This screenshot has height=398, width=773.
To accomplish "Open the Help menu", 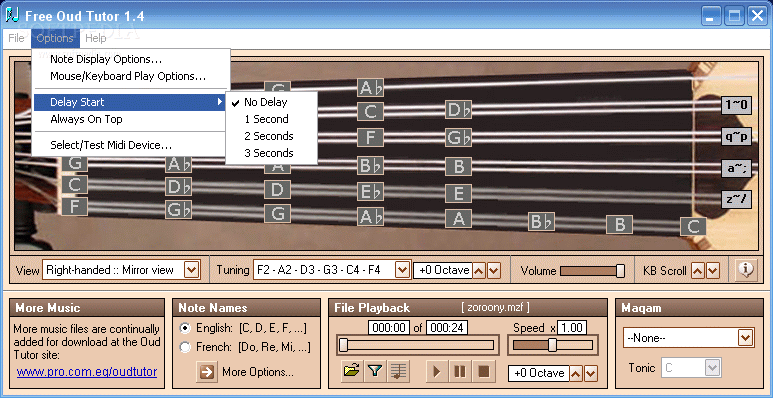I will coord(96,38).
